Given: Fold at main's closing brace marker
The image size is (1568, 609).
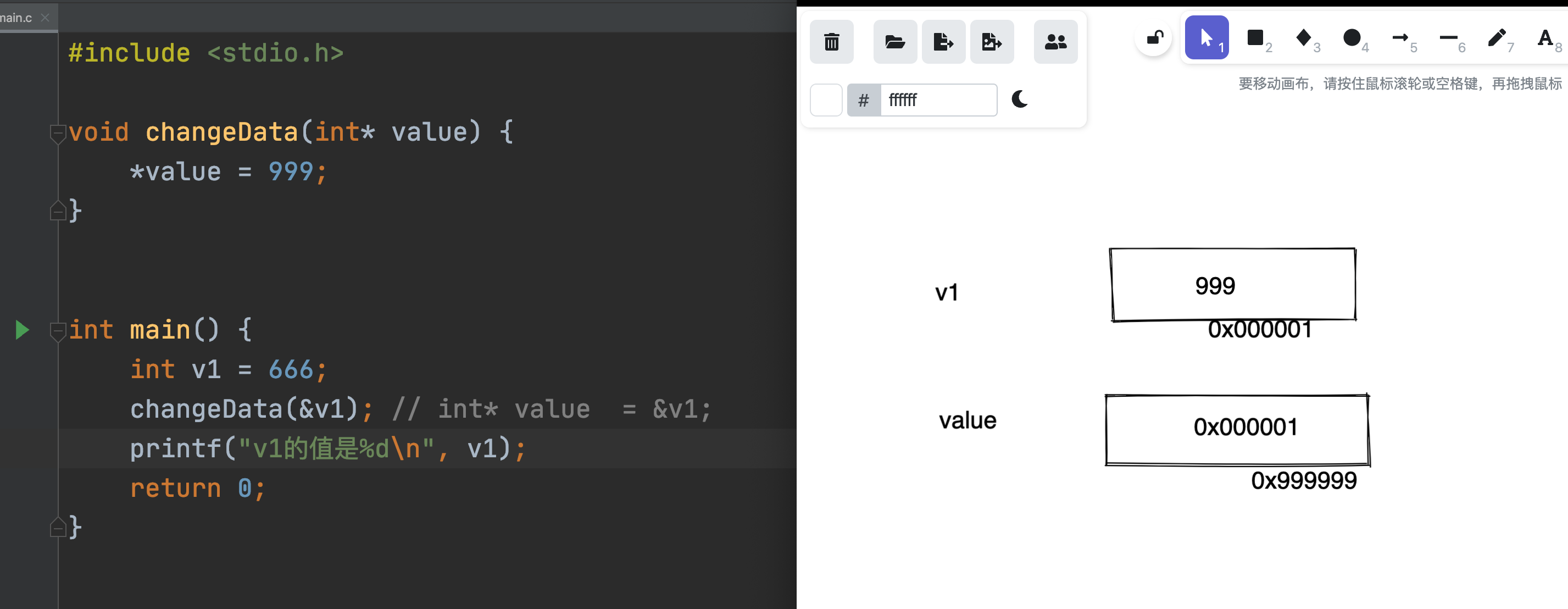Looking at the screenshot, I should (x=57, y=528).
